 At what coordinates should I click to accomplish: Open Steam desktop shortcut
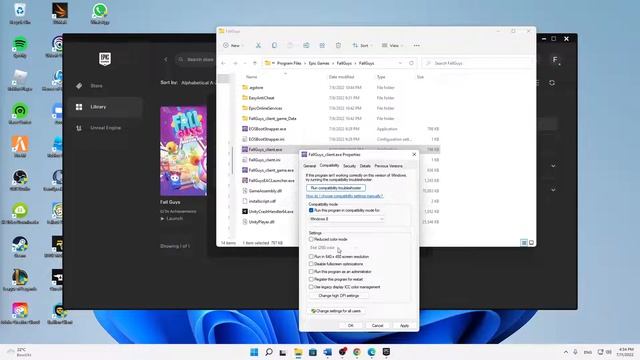pyautogui.click(x=20, y=247)
